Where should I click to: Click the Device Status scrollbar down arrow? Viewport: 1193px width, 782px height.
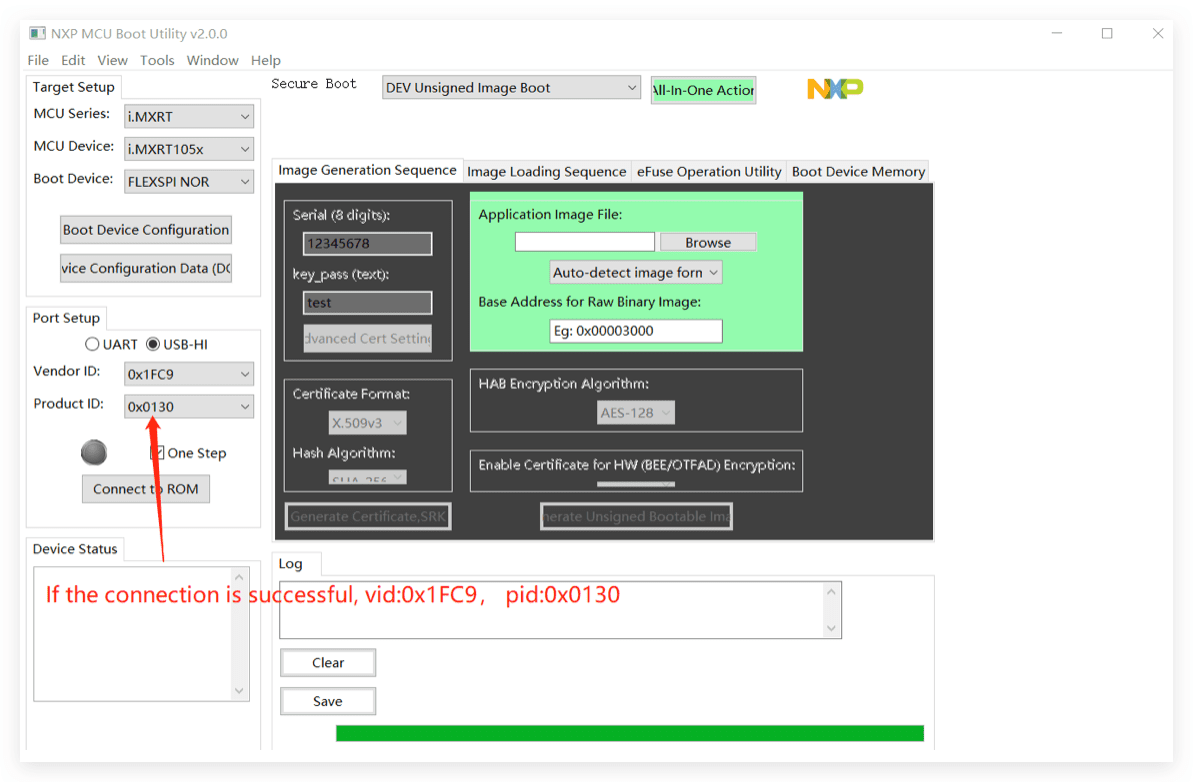[x=239, y=691]
